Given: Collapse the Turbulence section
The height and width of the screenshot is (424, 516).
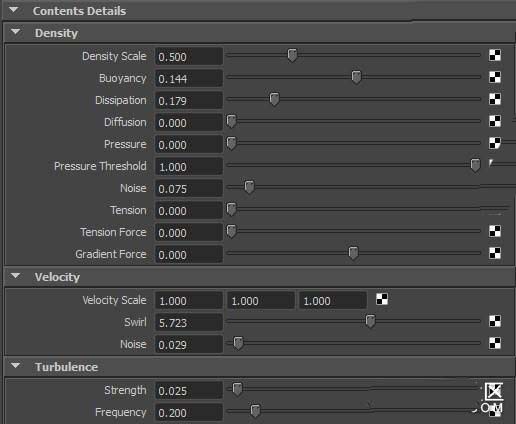Looking at the screenshot, I should point(15,366).
